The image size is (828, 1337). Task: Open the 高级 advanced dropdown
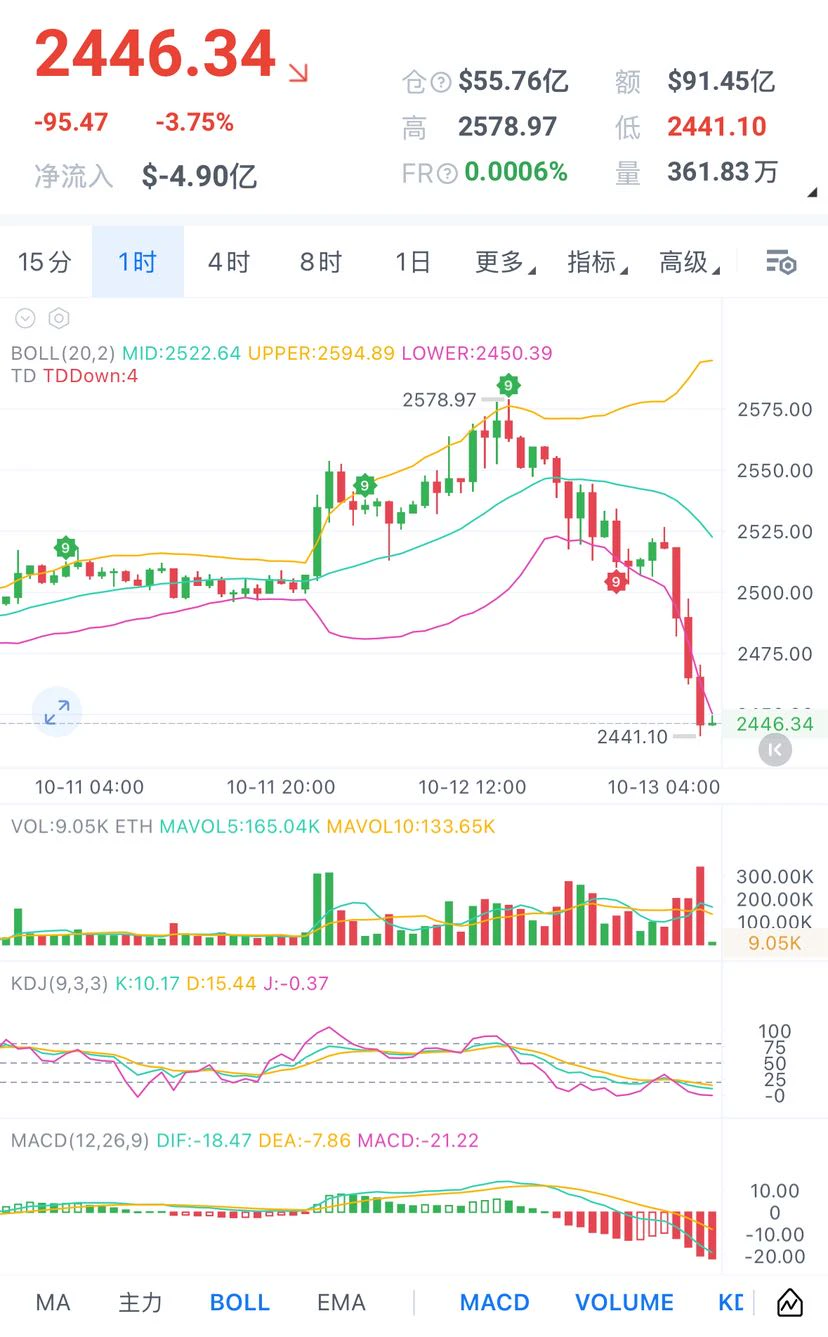point(689,262)
